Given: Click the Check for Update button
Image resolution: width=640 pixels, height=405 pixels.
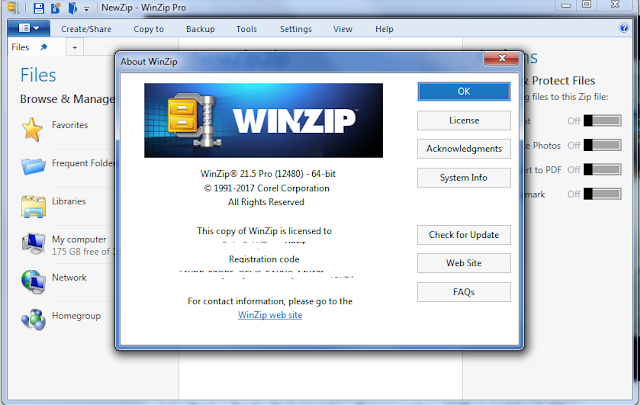Looking at the screenshot, I should coord(464,235).
